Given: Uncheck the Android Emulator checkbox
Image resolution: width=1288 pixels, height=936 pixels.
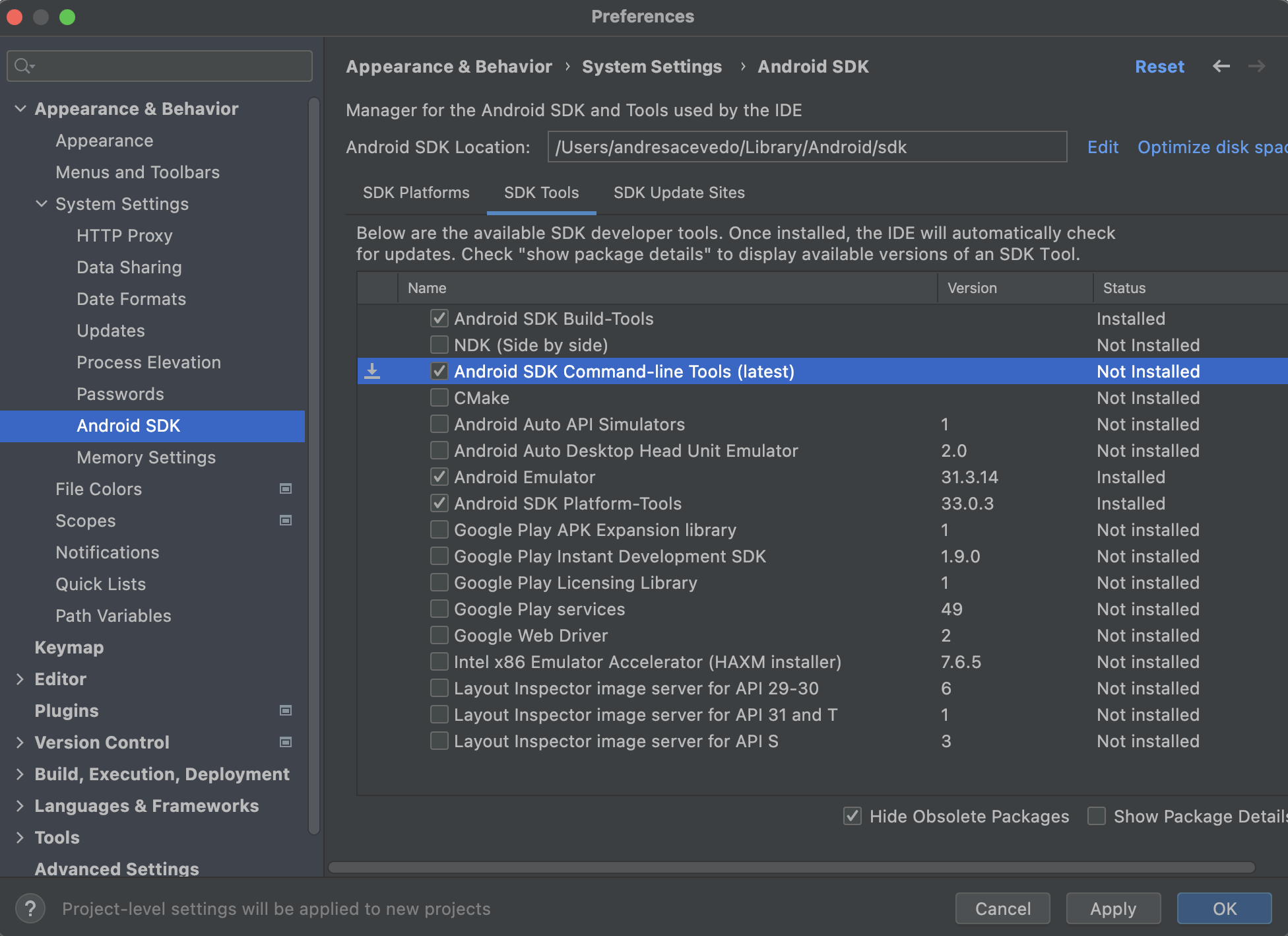Looking at the screenshot, I should tap(439, 477).
